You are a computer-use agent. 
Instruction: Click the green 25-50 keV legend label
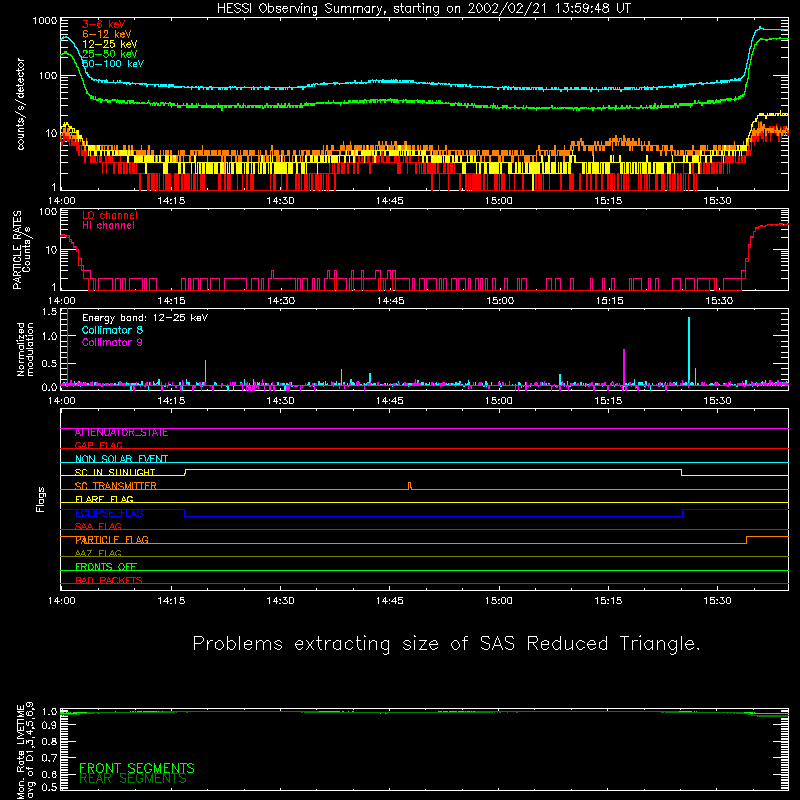point(110,54)
